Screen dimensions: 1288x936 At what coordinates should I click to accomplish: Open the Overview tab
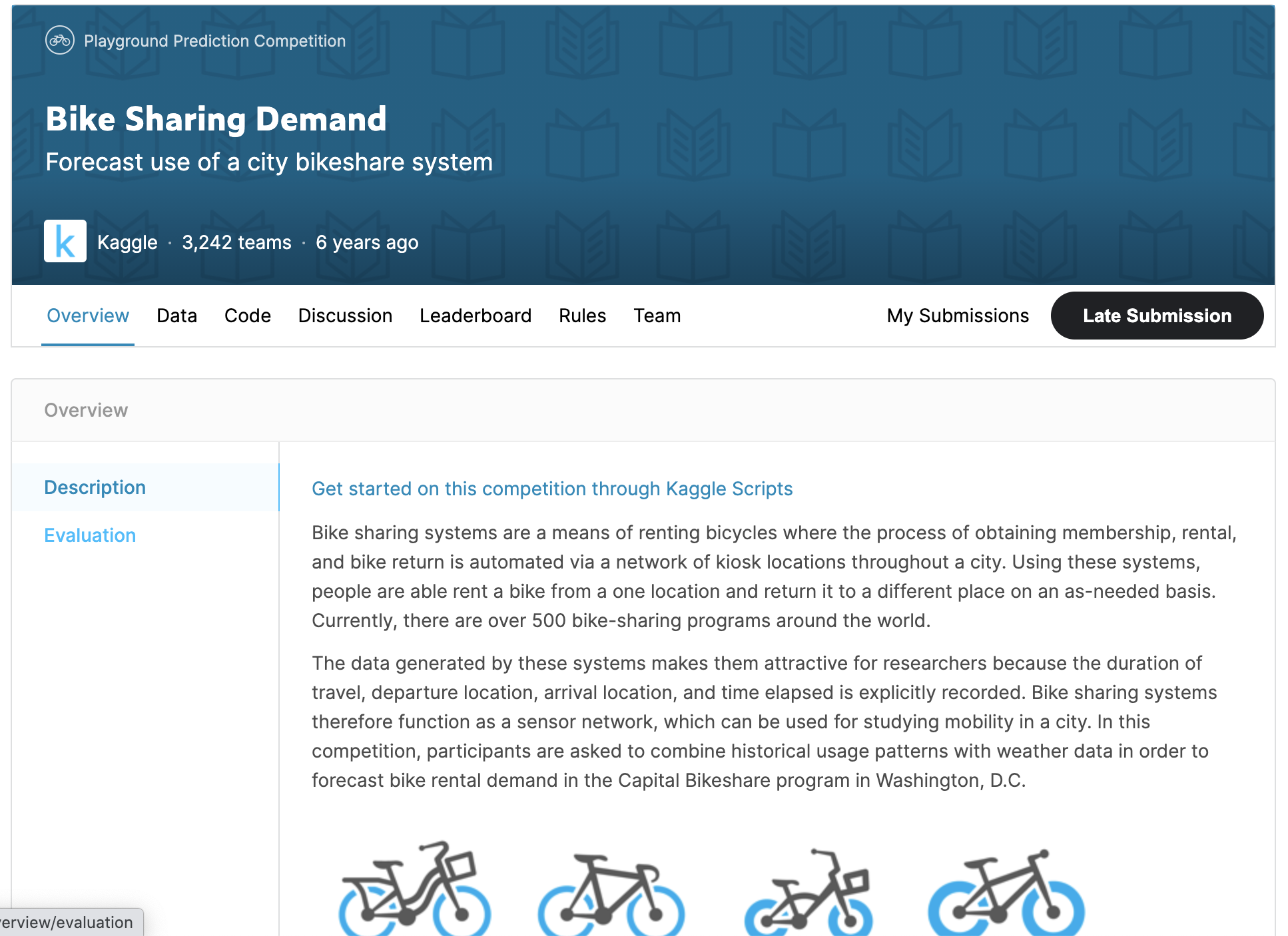[88, 316]
